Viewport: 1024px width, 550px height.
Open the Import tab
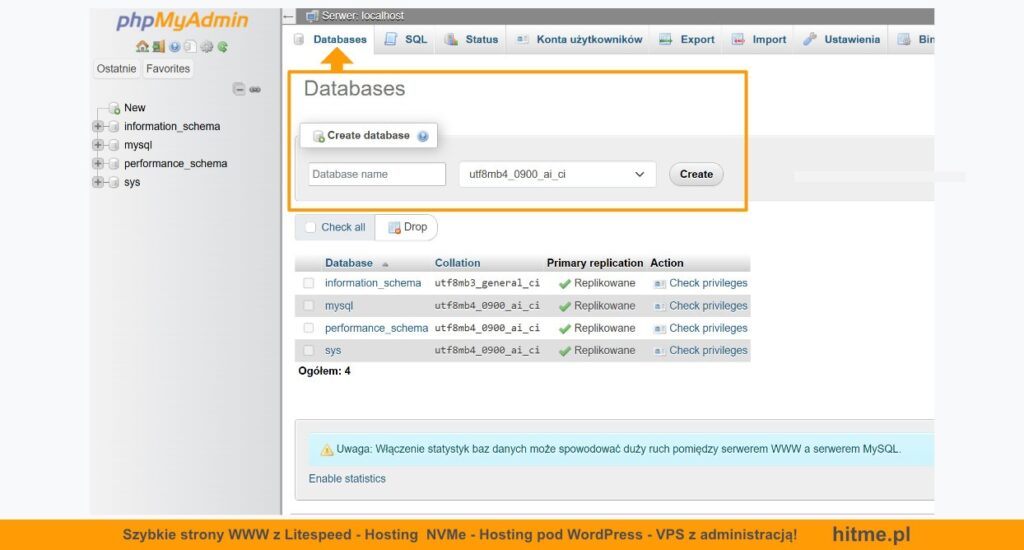(x=759, y=39)
